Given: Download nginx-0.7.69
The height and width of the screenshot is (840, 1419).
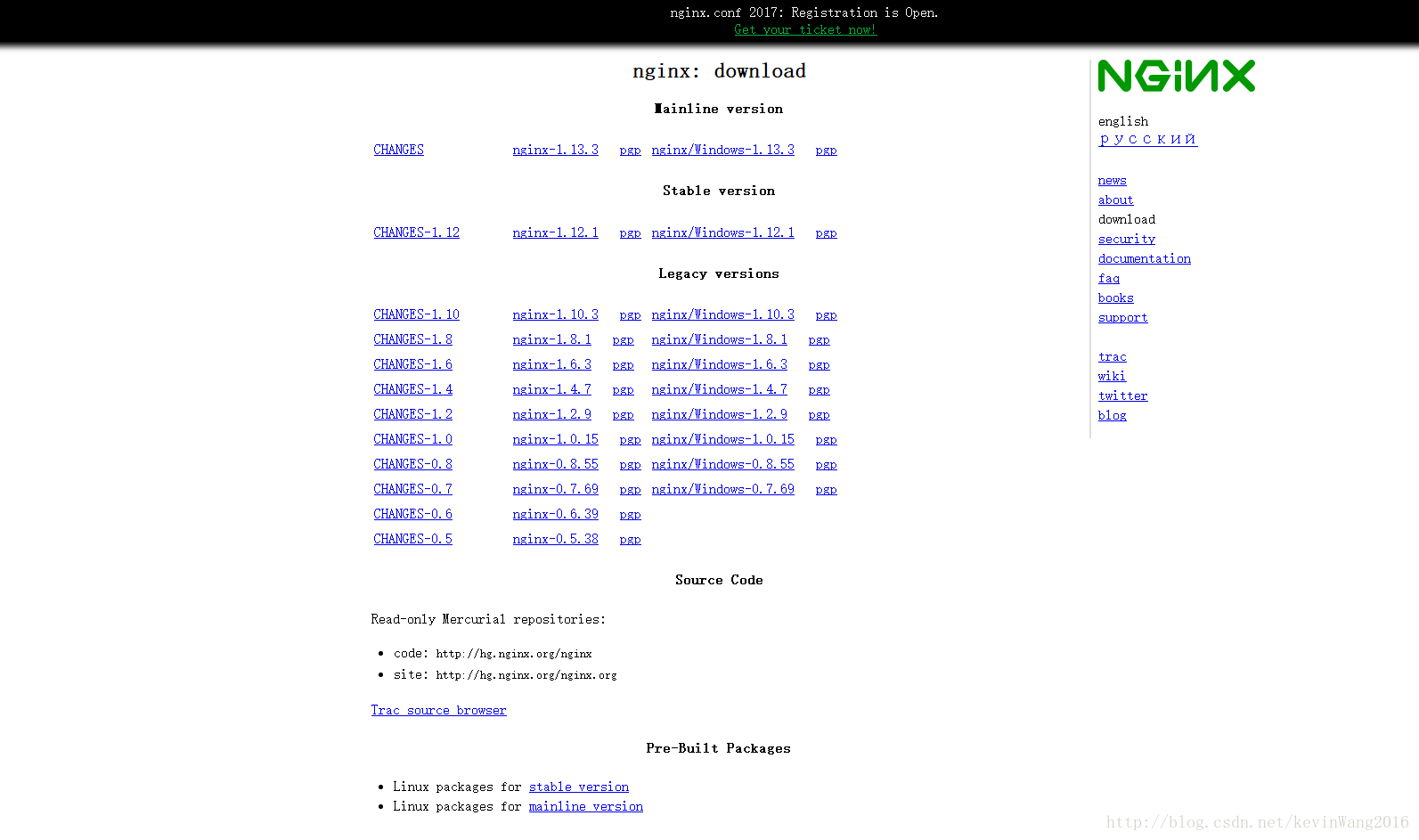Looking at the screenshot, I should tap(555, 489).
